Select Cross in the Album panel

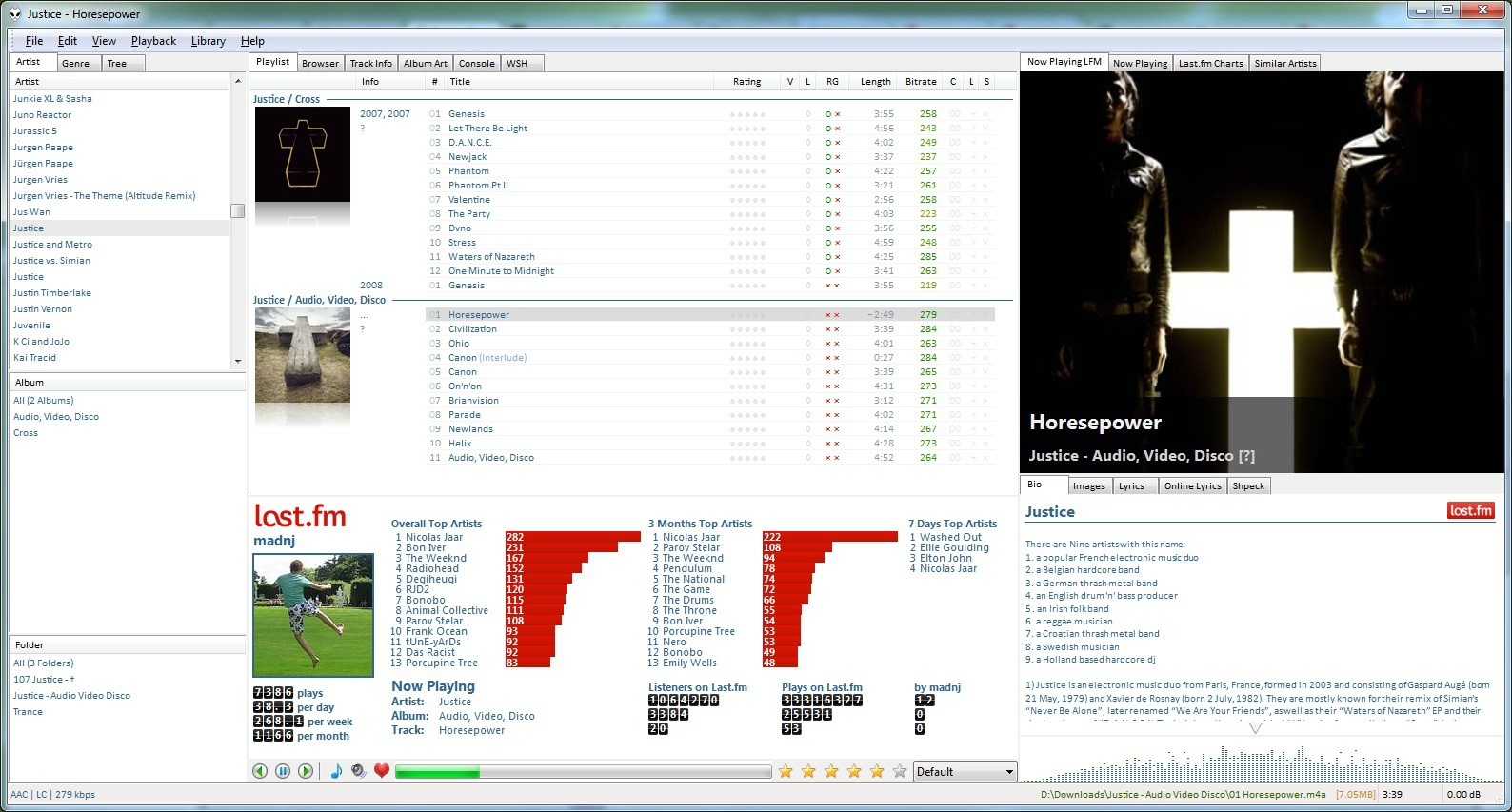click(26, 433)
